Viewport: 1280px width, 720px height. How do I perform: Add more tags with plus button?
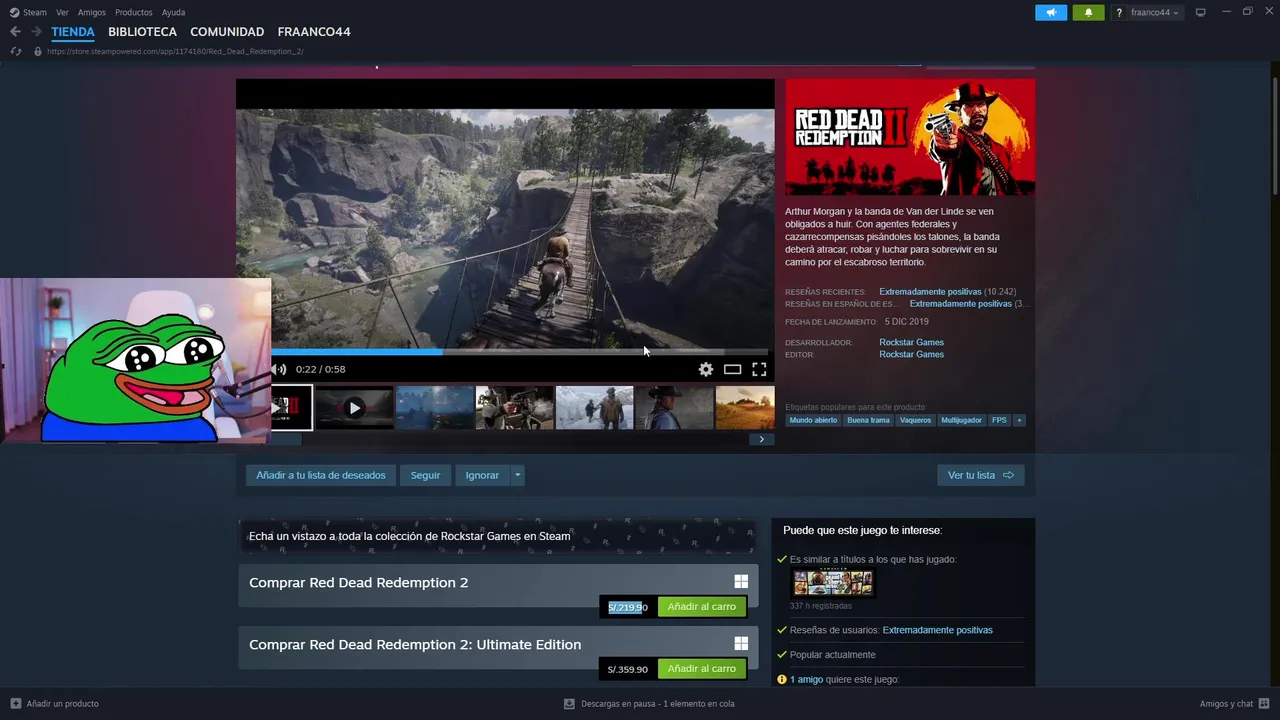(1020, 420)
